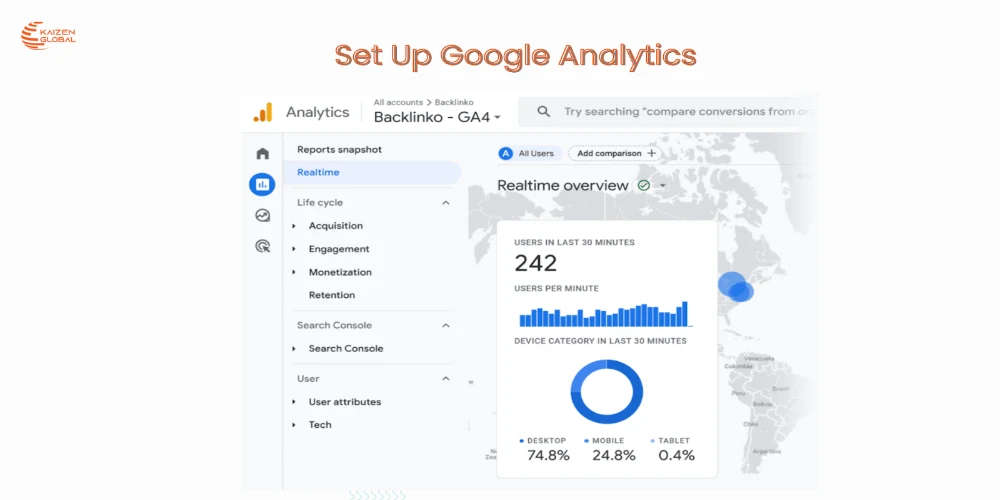The width and height of the screenshot is (1000, 500).
Task: Open Reports snapshot
Action: tap(339, 149)
